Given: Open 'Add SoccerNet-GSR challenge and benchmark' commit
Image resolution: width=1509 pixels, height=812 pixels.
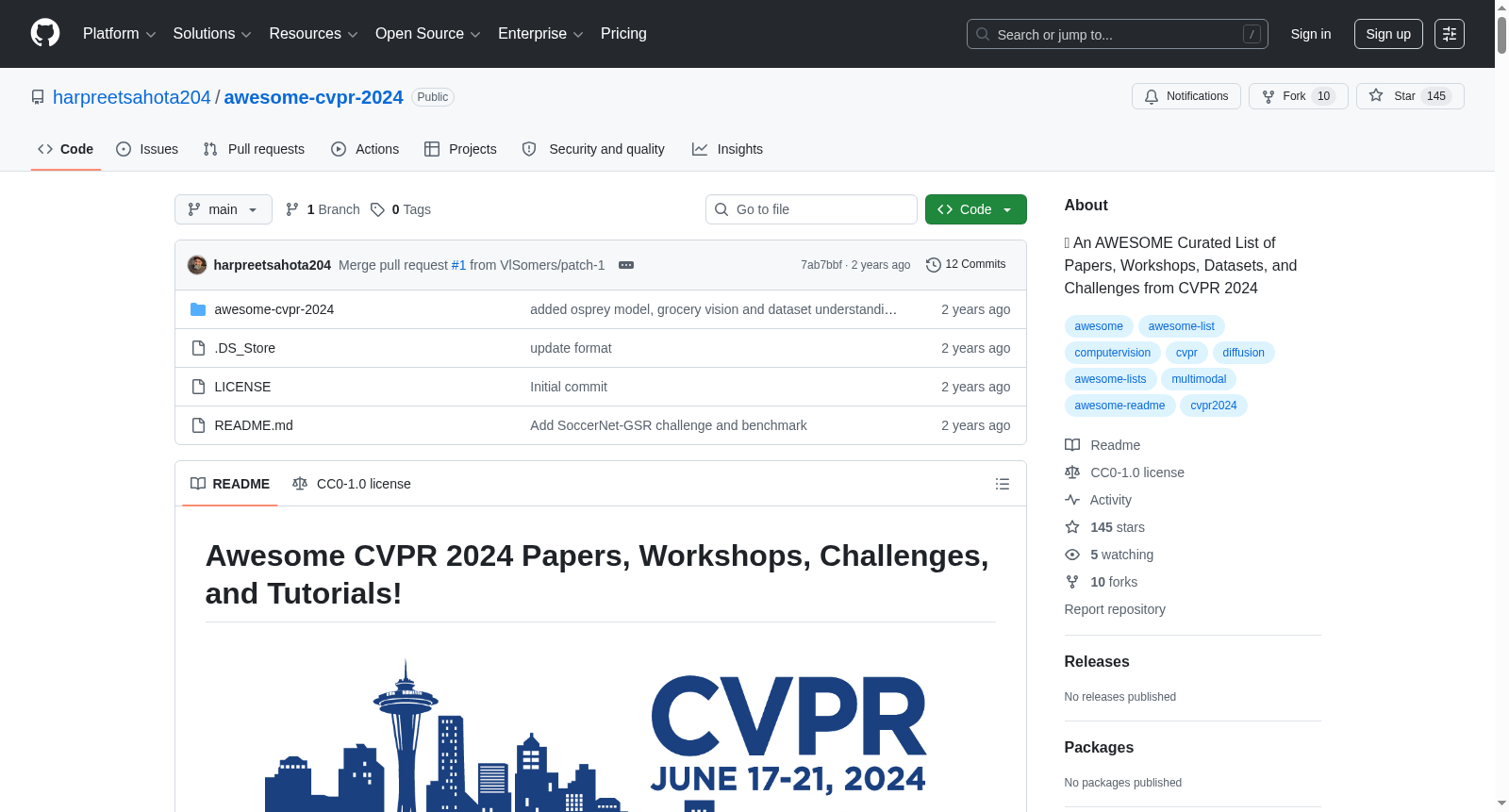Looking at the screenshot, I should (x=669, y=425).
